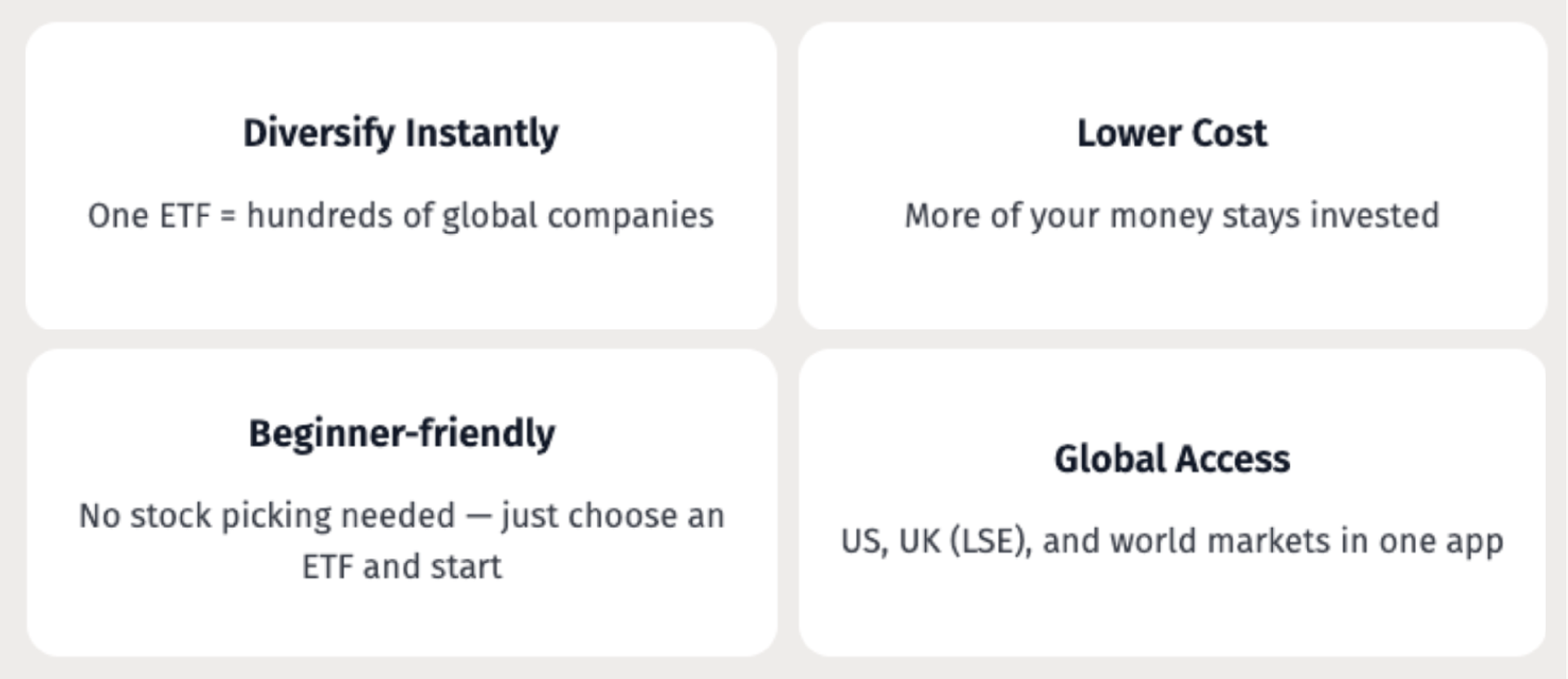Click the "Lower Cost" heading

(1172, 133)
